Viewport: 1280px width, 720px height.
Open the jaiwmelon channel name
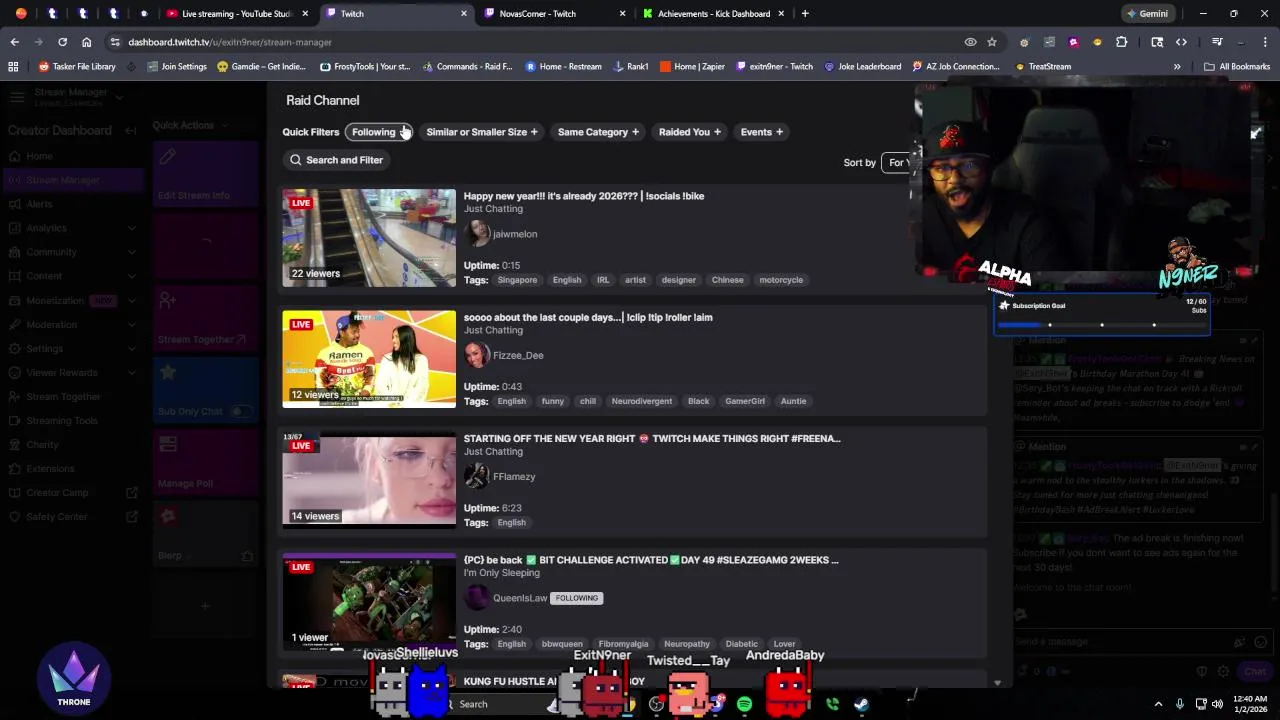coord(515,234)
